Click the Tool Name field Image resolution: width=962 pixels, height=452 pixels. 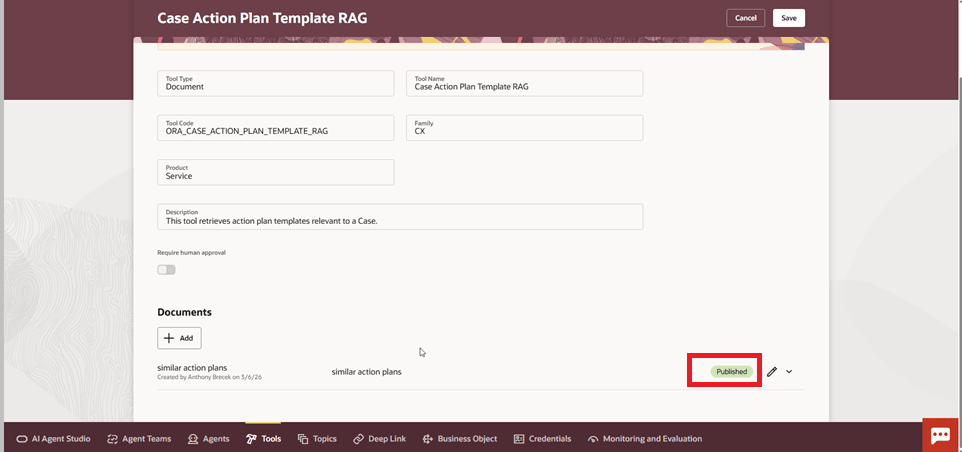click(525, 83)
